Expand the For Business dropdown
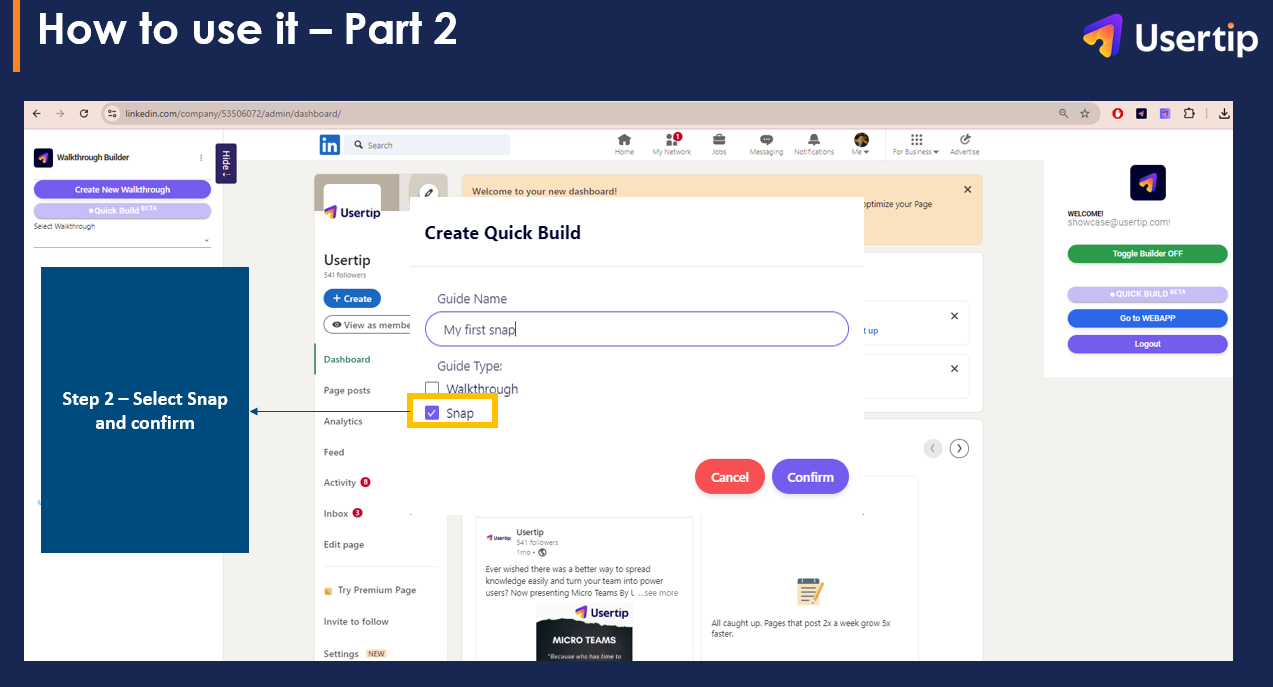 (916, 145)
